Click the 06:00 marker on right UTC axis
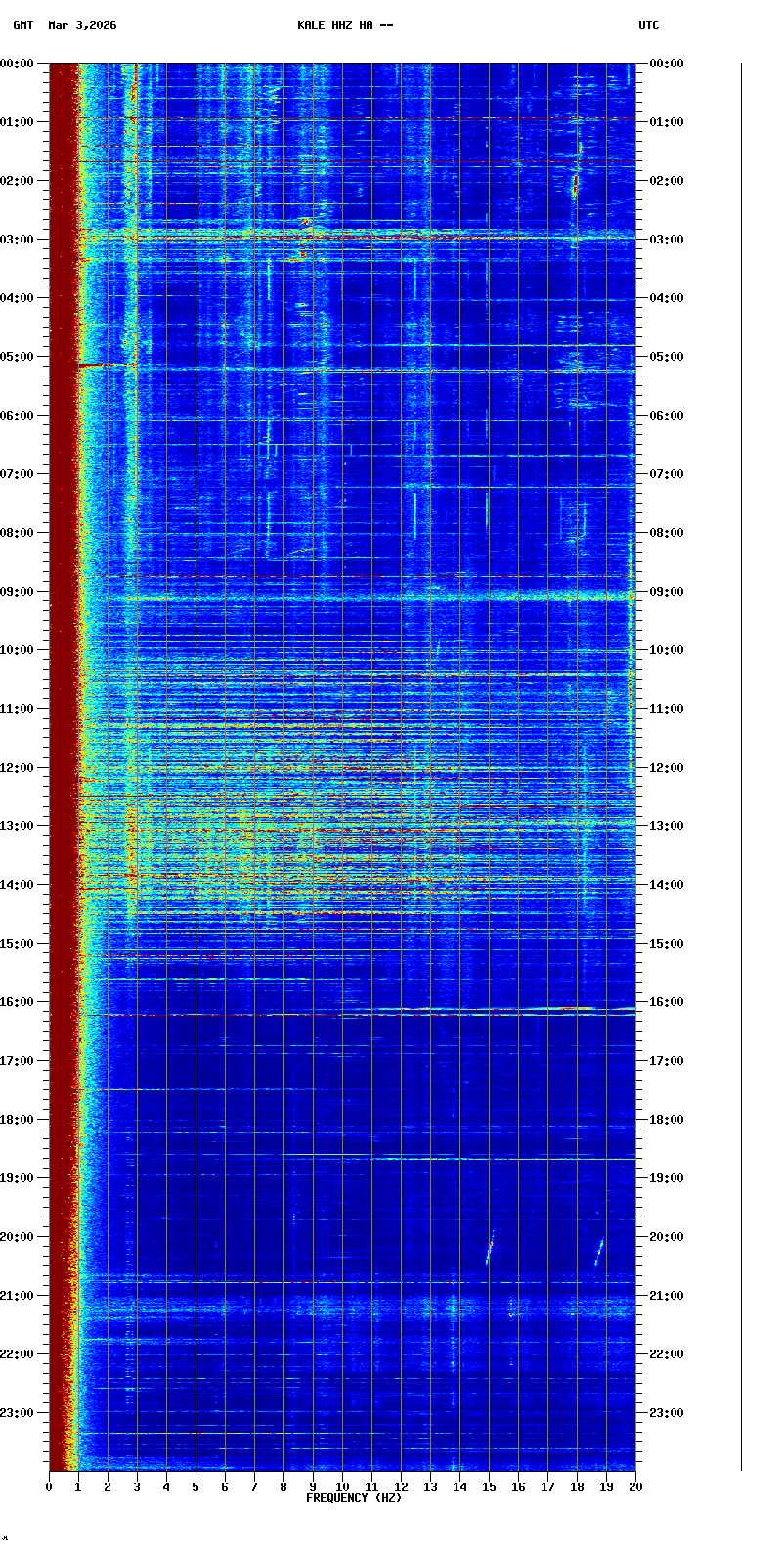The width and height of the screenshot is (784, 1549). [667, 416]
